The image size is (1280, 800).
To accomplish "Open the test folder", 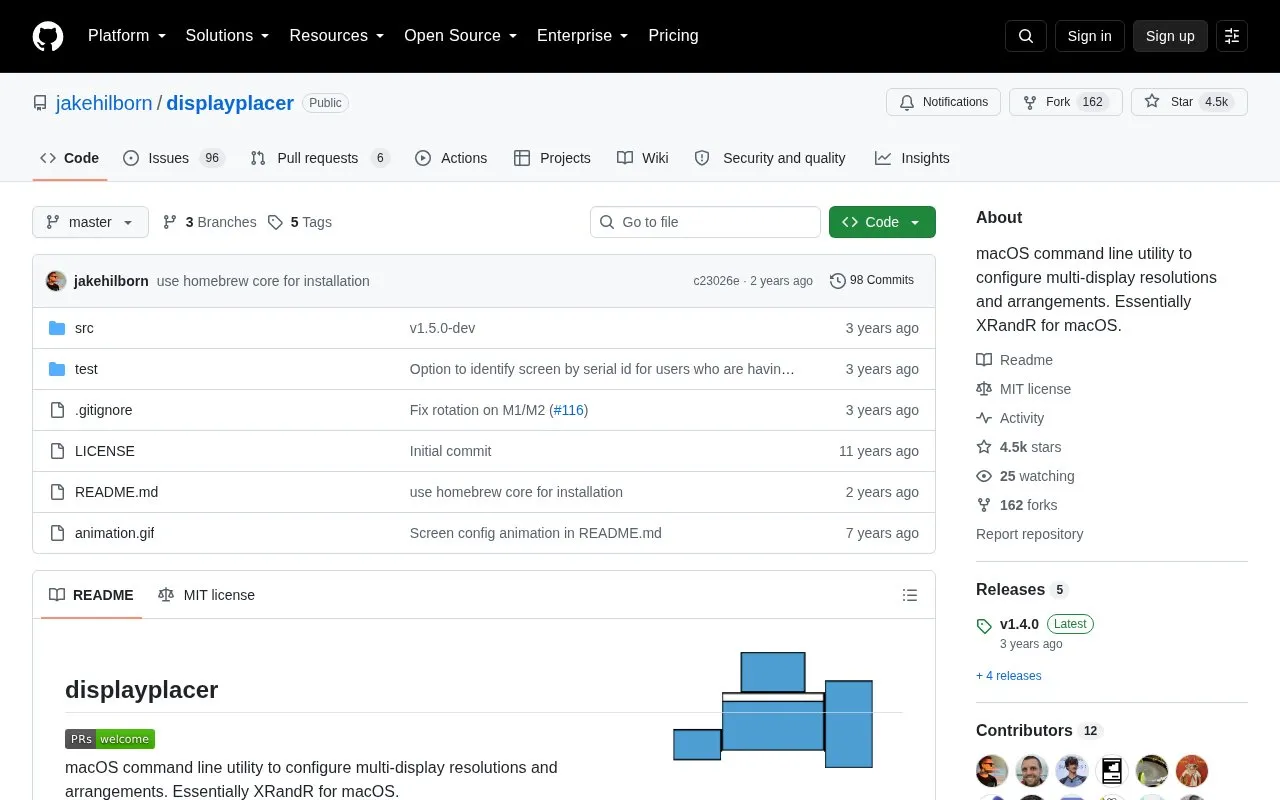I will [86, 369].
